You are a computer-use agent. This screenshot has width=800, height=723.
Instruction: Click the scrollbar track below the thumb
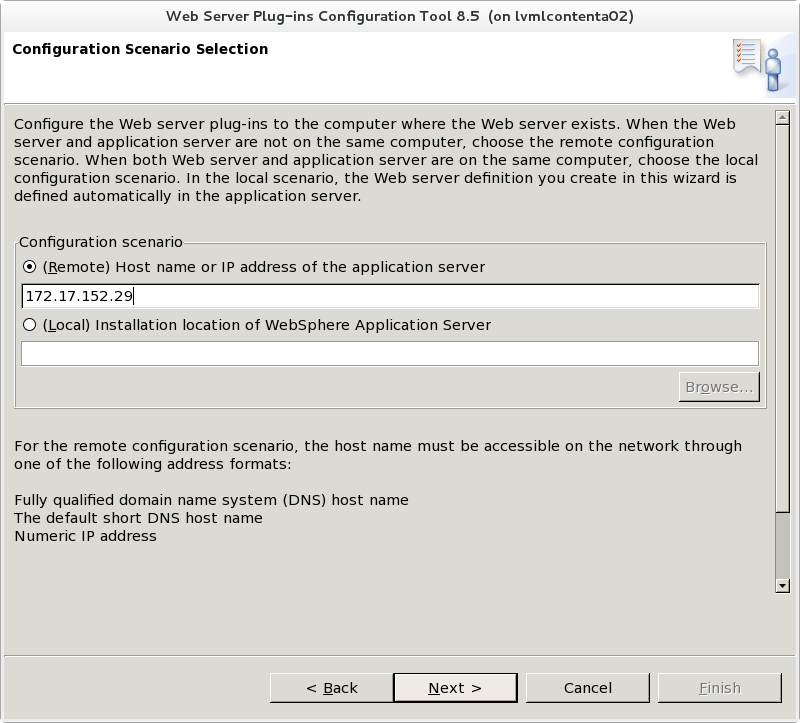(x=782, y=545)
